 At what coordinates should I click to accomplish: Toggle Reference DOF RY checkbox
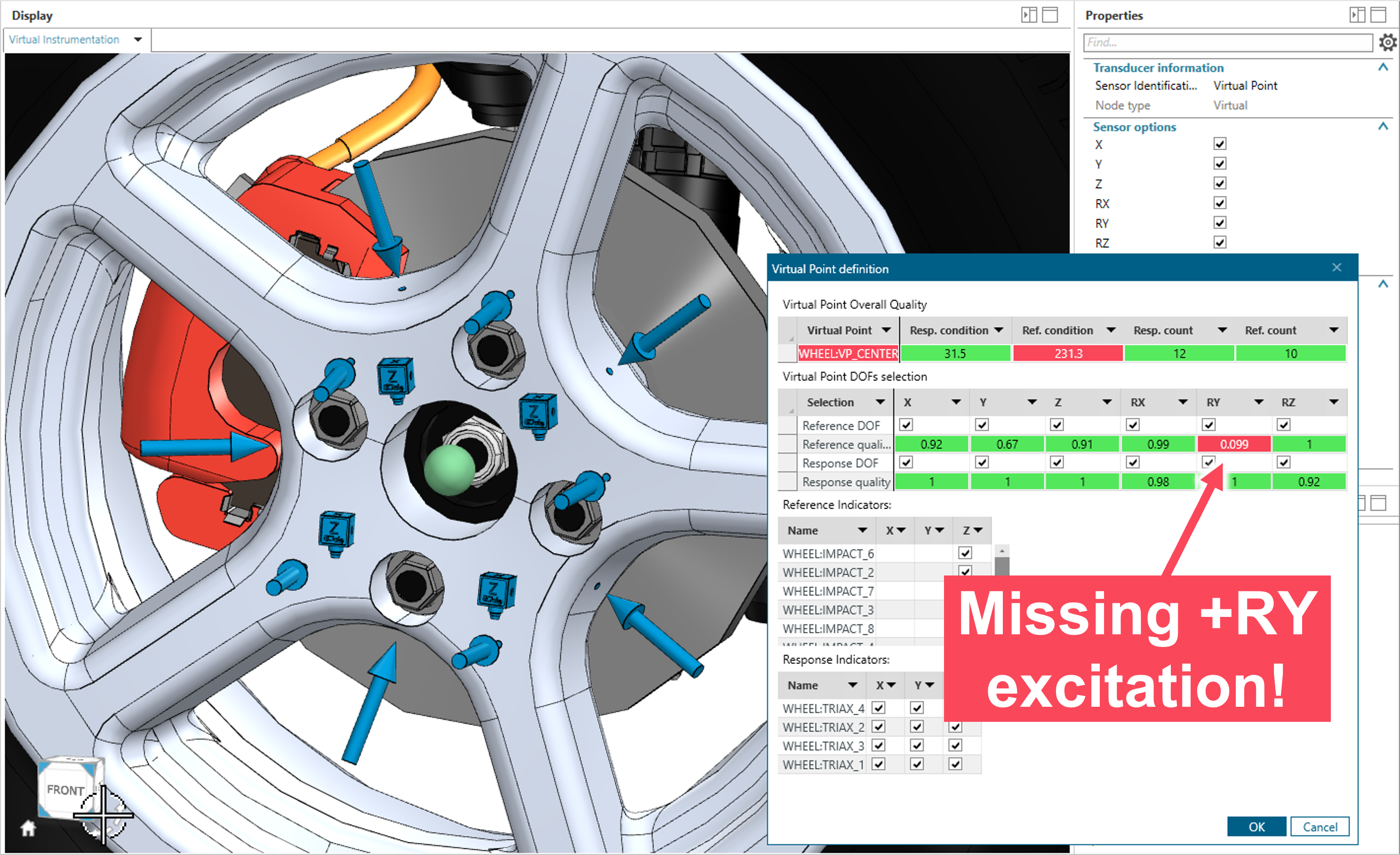tap(1208, 424)
